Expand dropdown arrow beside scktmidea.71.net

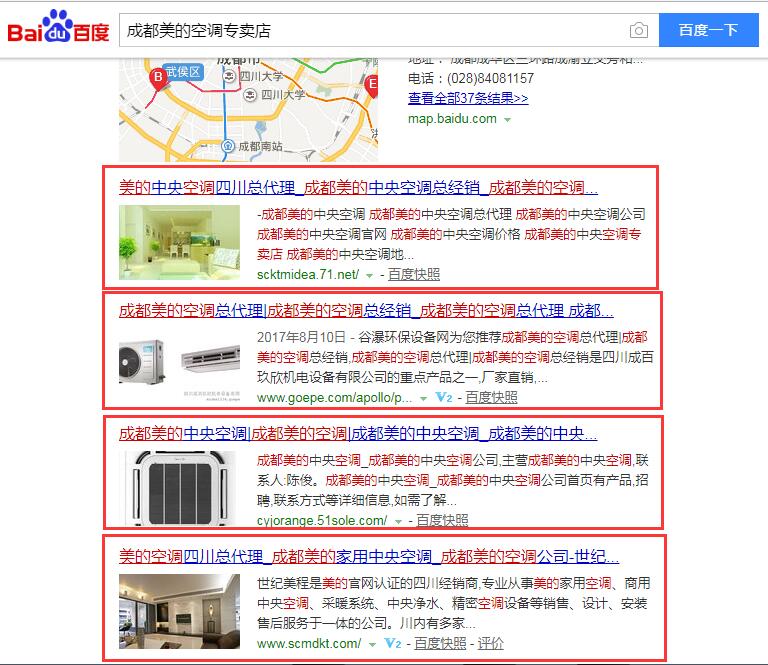coord(369,275)
